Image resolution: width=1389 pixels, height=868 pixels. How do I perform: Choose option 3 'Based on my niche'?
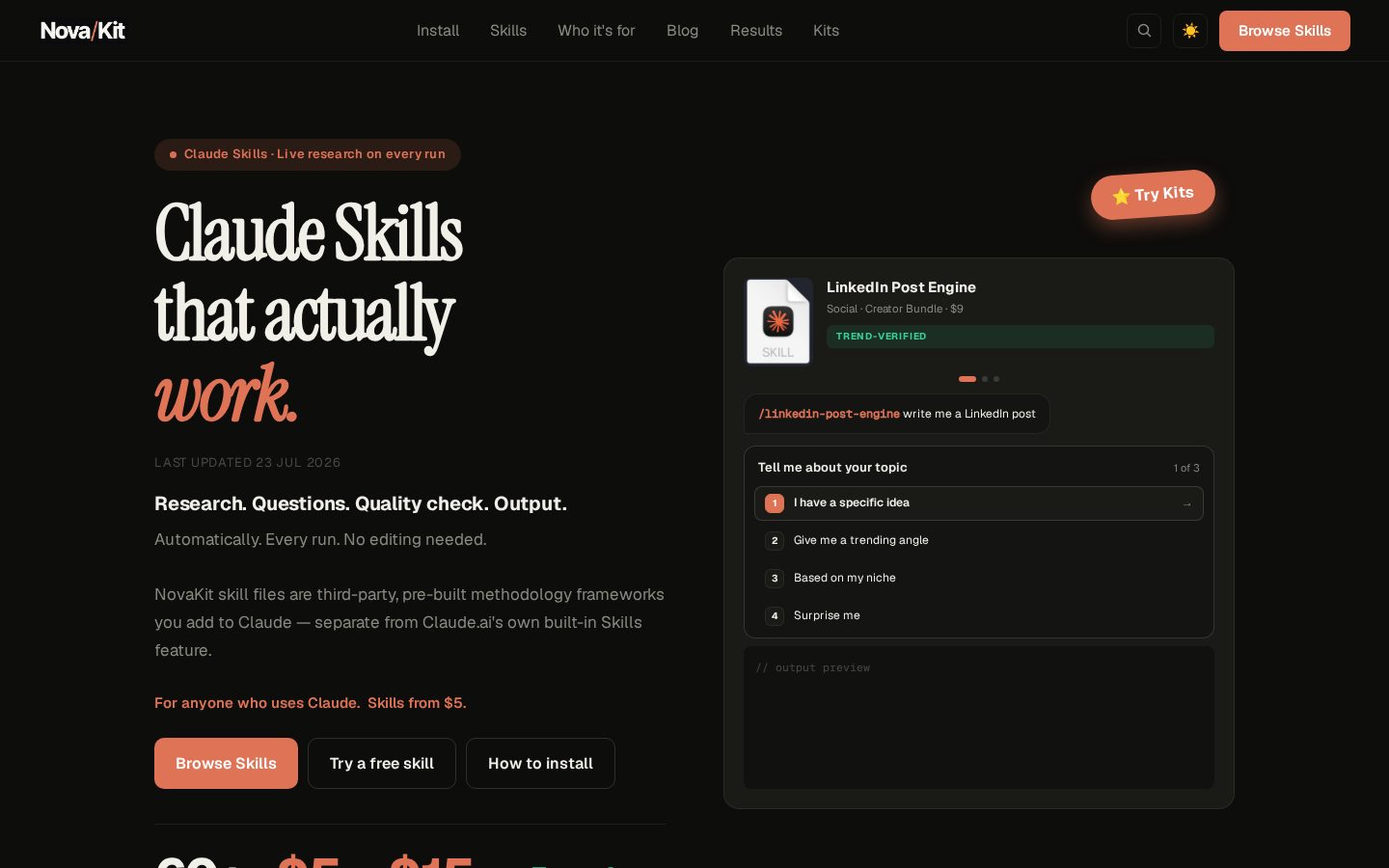(979, 579)
